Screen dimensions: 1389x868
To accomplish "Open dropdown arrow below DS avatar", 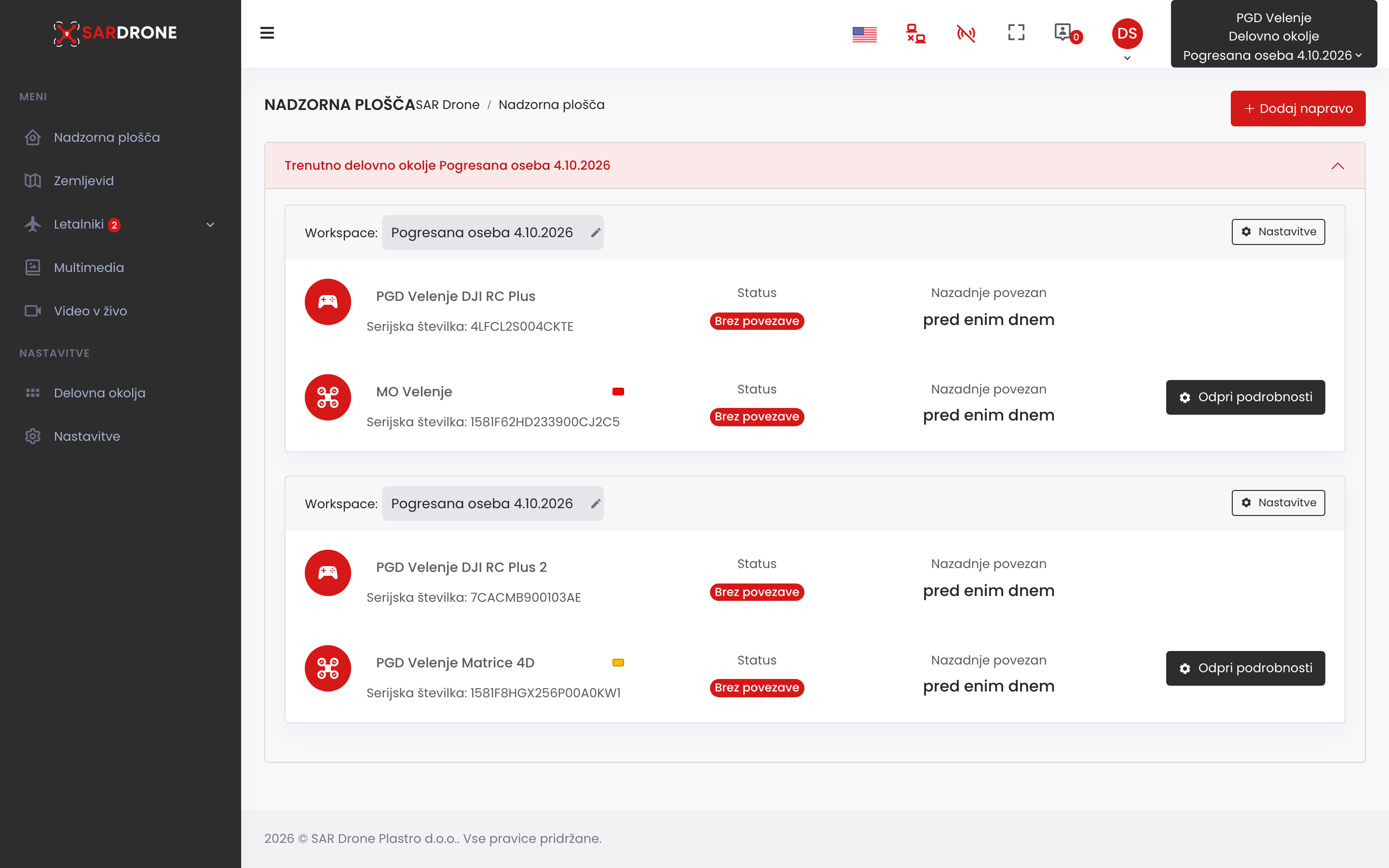I will 1127,58.
